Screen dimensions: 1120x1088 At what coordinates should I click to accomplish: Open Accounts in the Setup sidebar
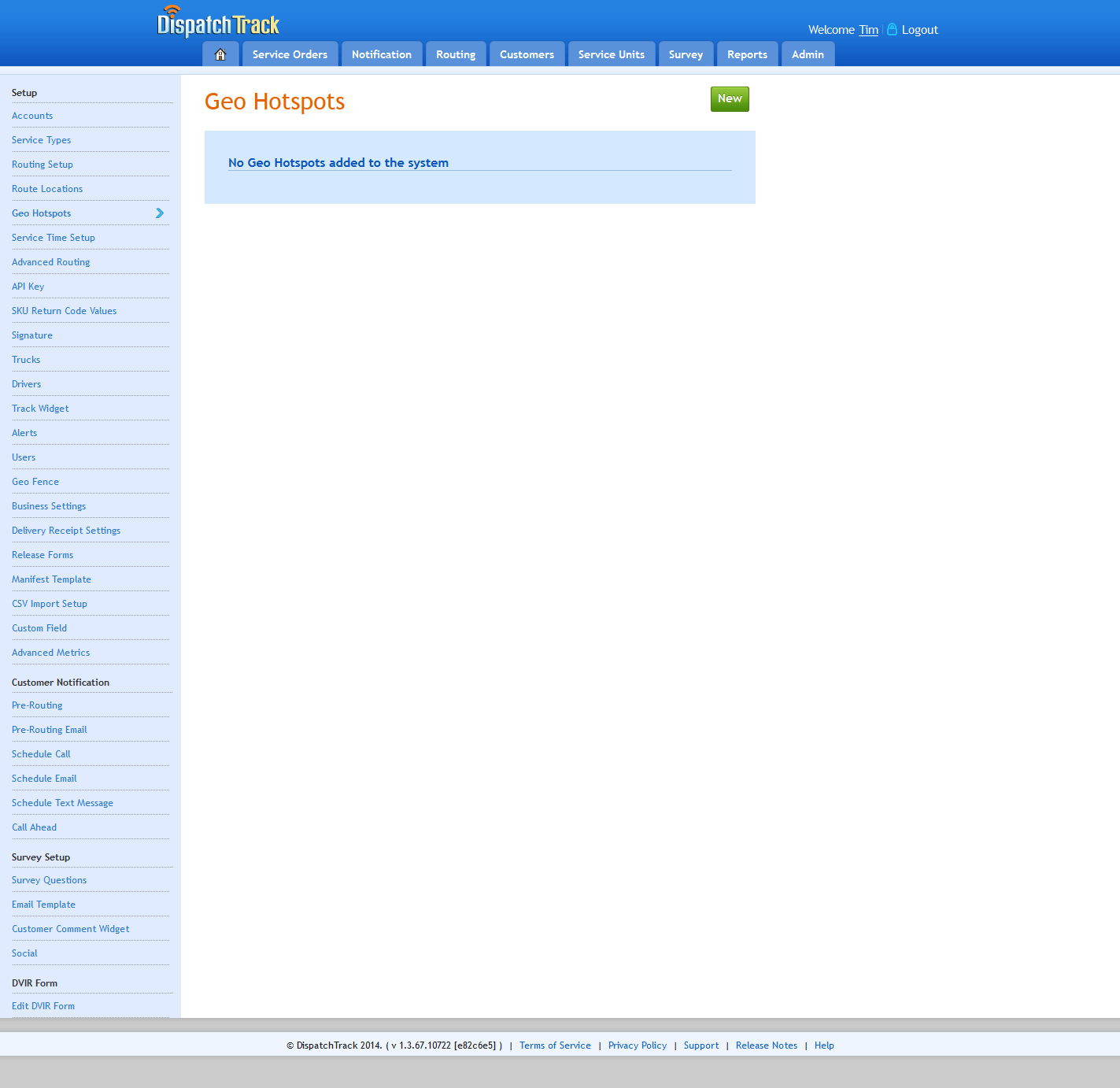click(x=32, y=116)
